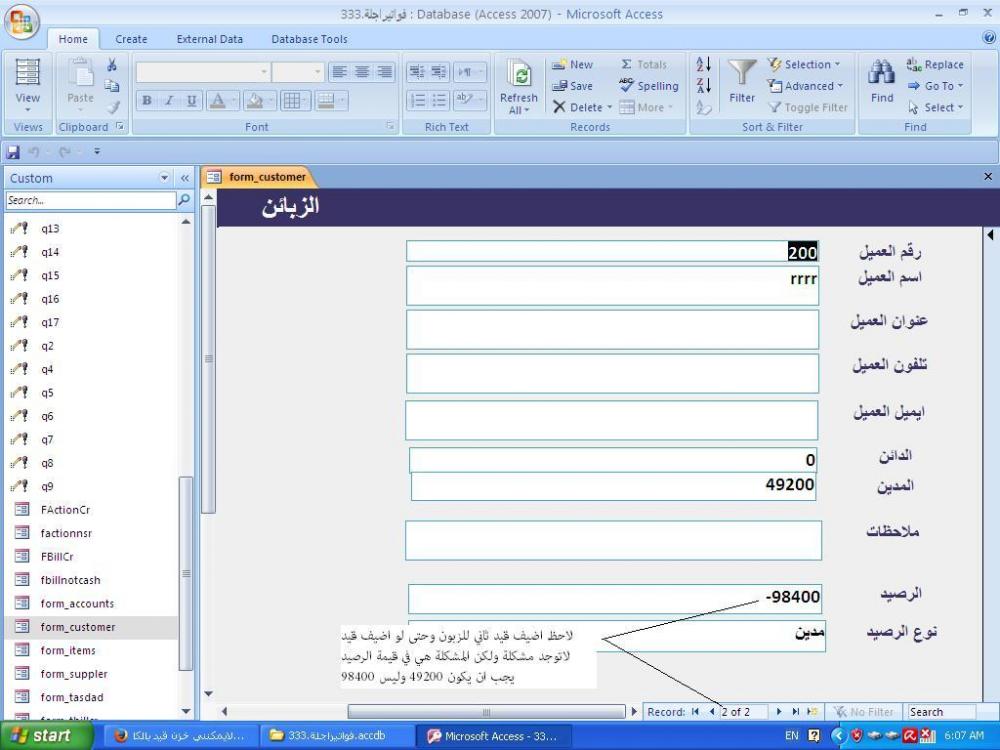This screenshot has height=750, width=1000.
Task: Click the Help question mark icon
Action: coord(989,38)
